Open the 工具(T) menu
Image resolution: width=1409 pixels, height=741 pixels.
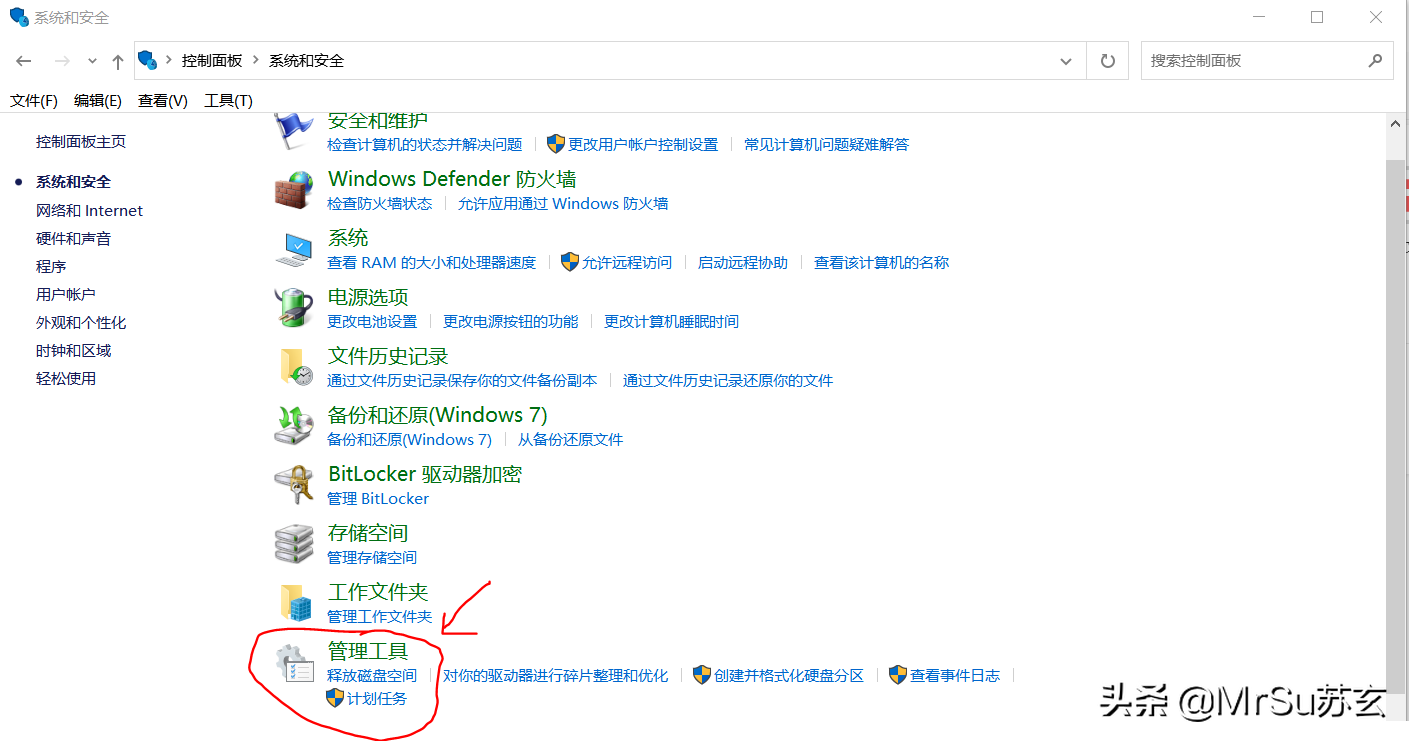click(x=228, y=100)
